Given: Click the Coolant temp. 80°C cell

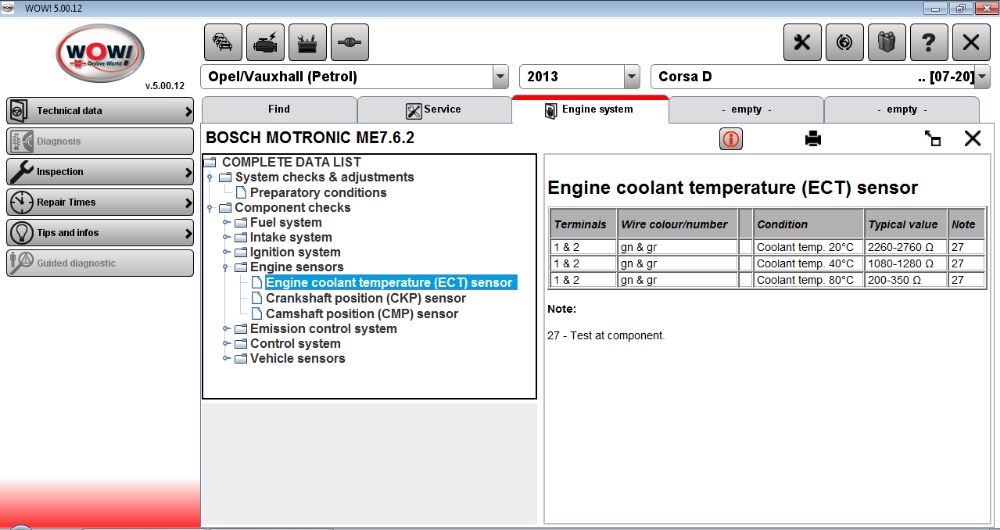Looking at the screenshot, I should (808, 280).
